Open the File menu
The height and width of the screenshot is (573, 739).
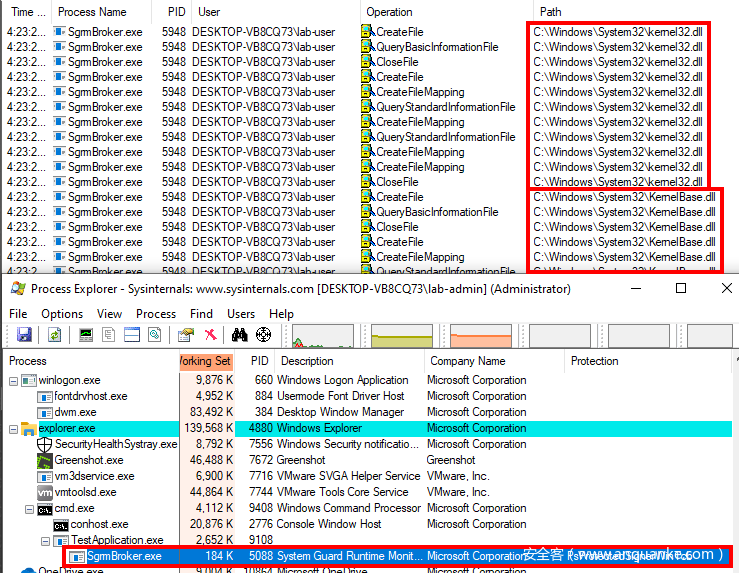18,314
